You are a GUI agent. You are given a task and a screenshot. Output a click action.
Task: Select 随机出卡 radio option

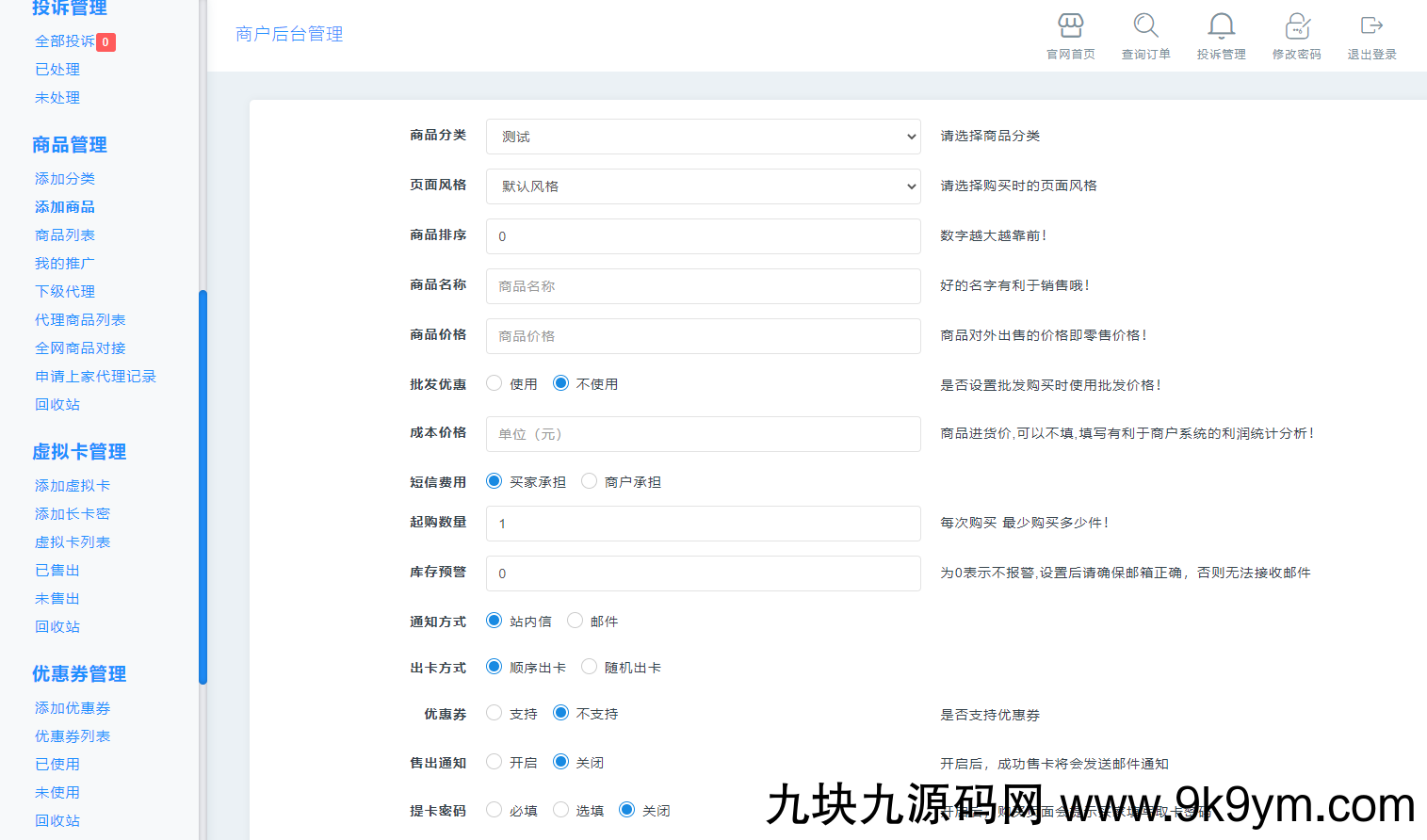590,667
